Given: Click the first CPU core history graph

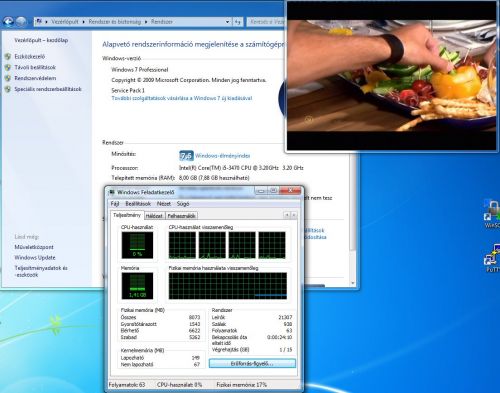Looking at the screenshot, I should [x=182, y=245].
